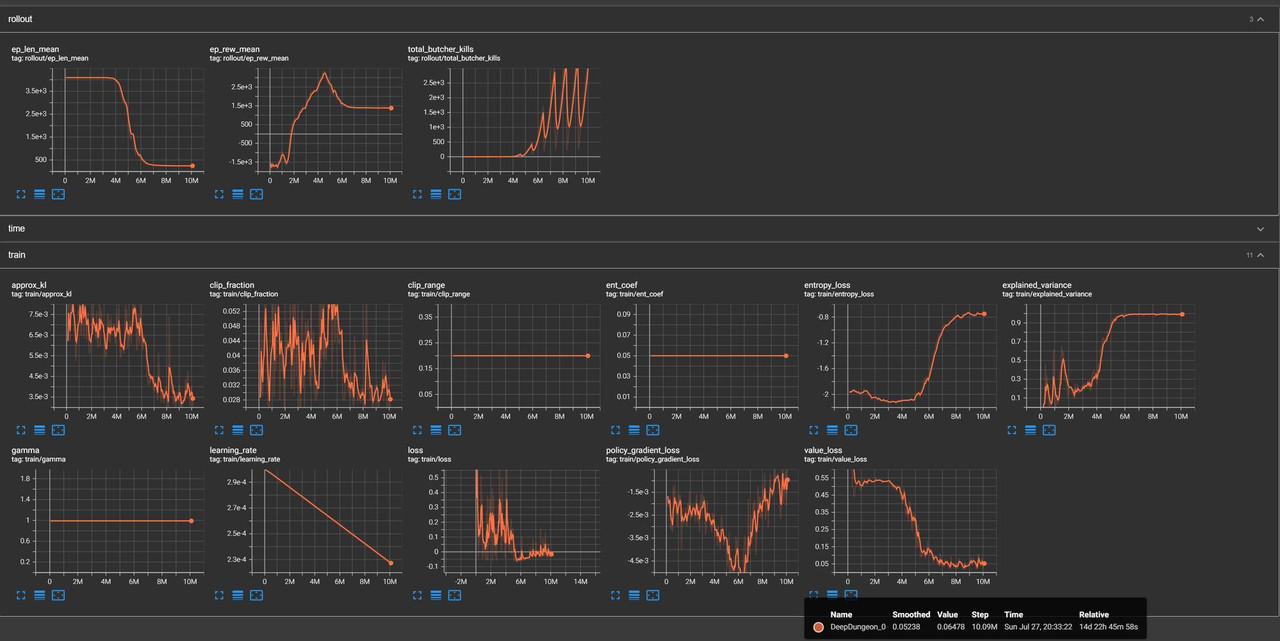Fit entropy_loss chart domain to data

[x=851, y=430]
